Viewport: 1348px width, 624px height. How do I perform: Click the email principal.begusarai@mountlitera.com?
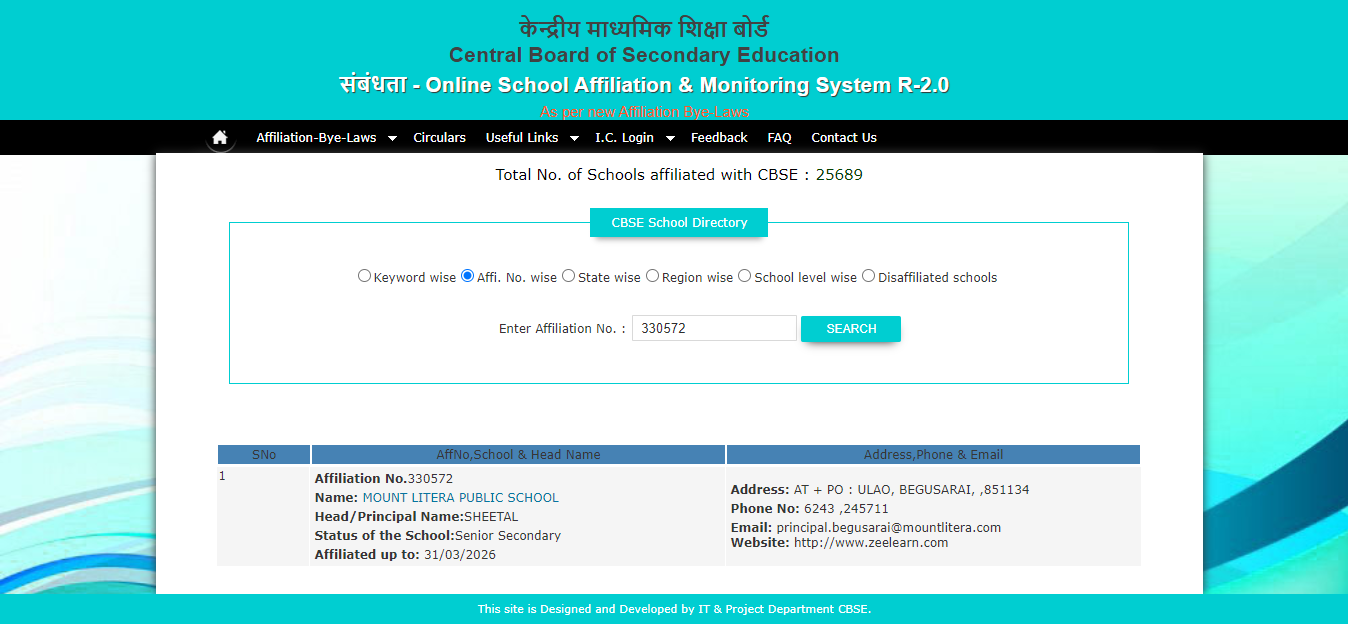(x=888, y=528)
